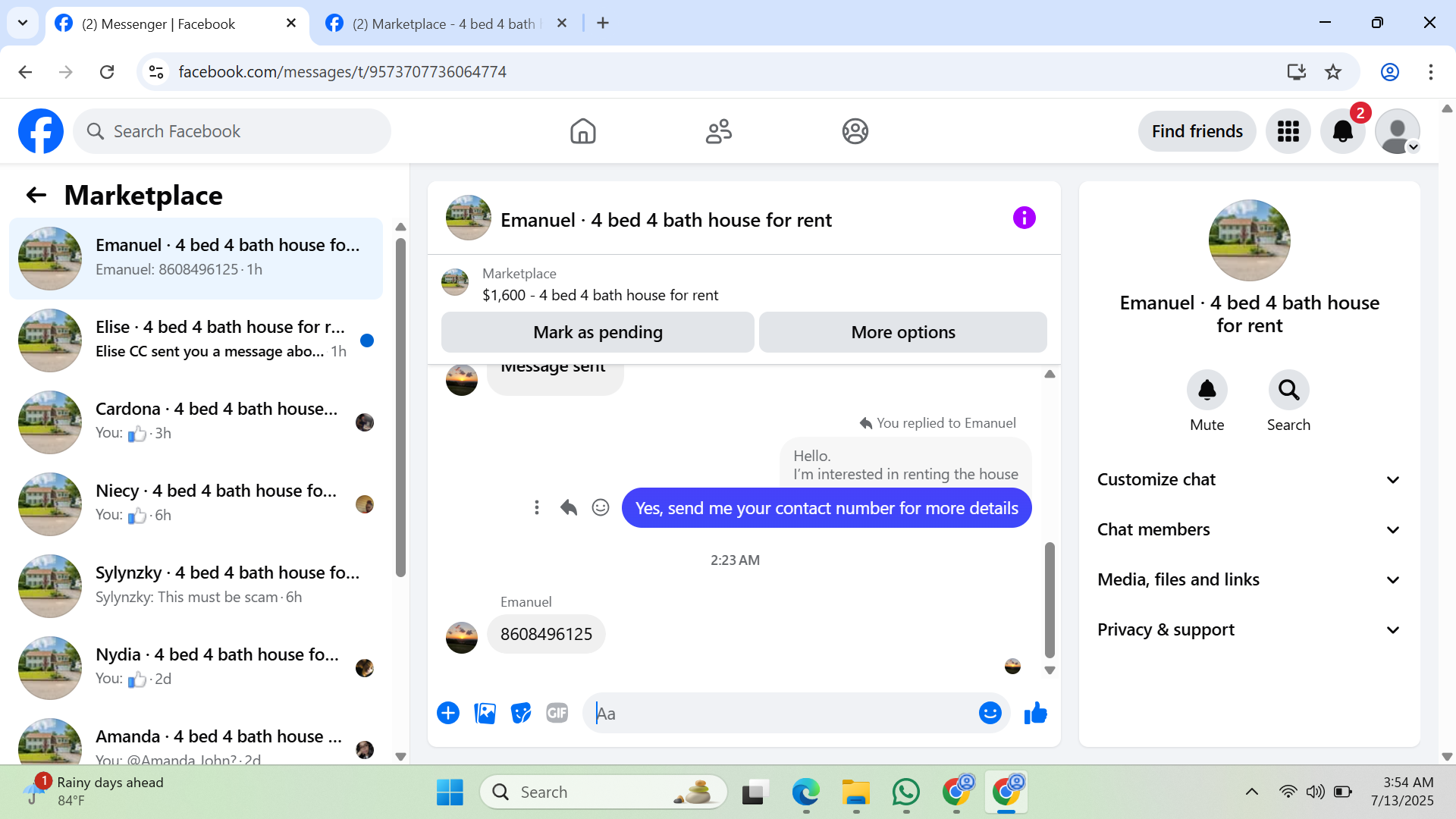Attach a photo file to message

[x=485, y=714]
